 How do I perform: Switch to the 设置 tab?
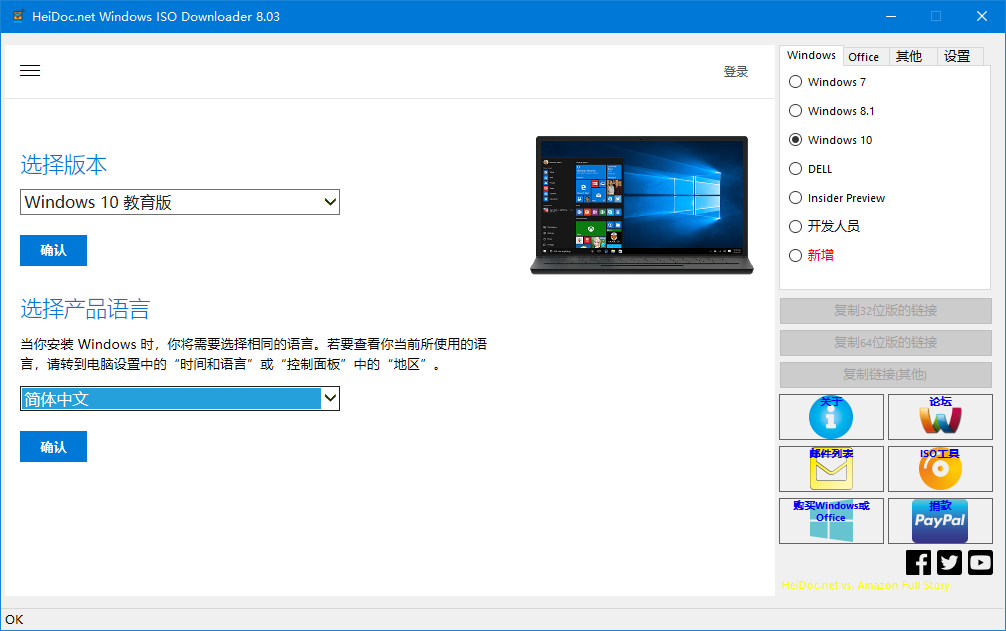[958, 56]
